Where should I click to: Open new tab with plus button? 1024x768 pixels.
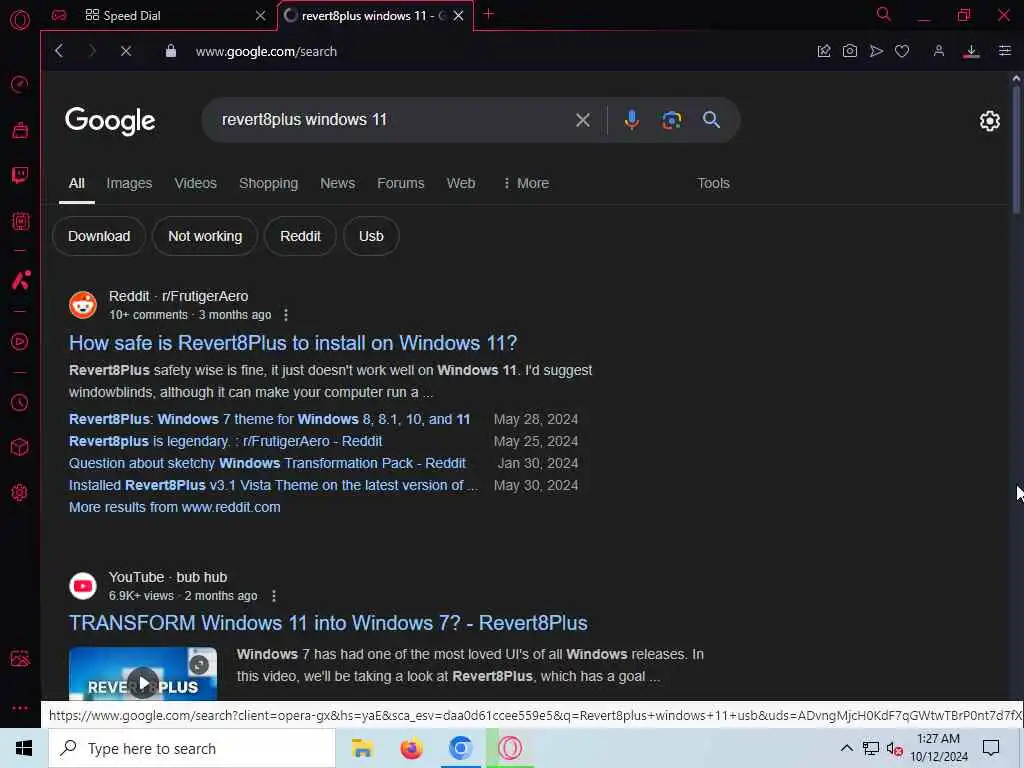pos(488,14)
